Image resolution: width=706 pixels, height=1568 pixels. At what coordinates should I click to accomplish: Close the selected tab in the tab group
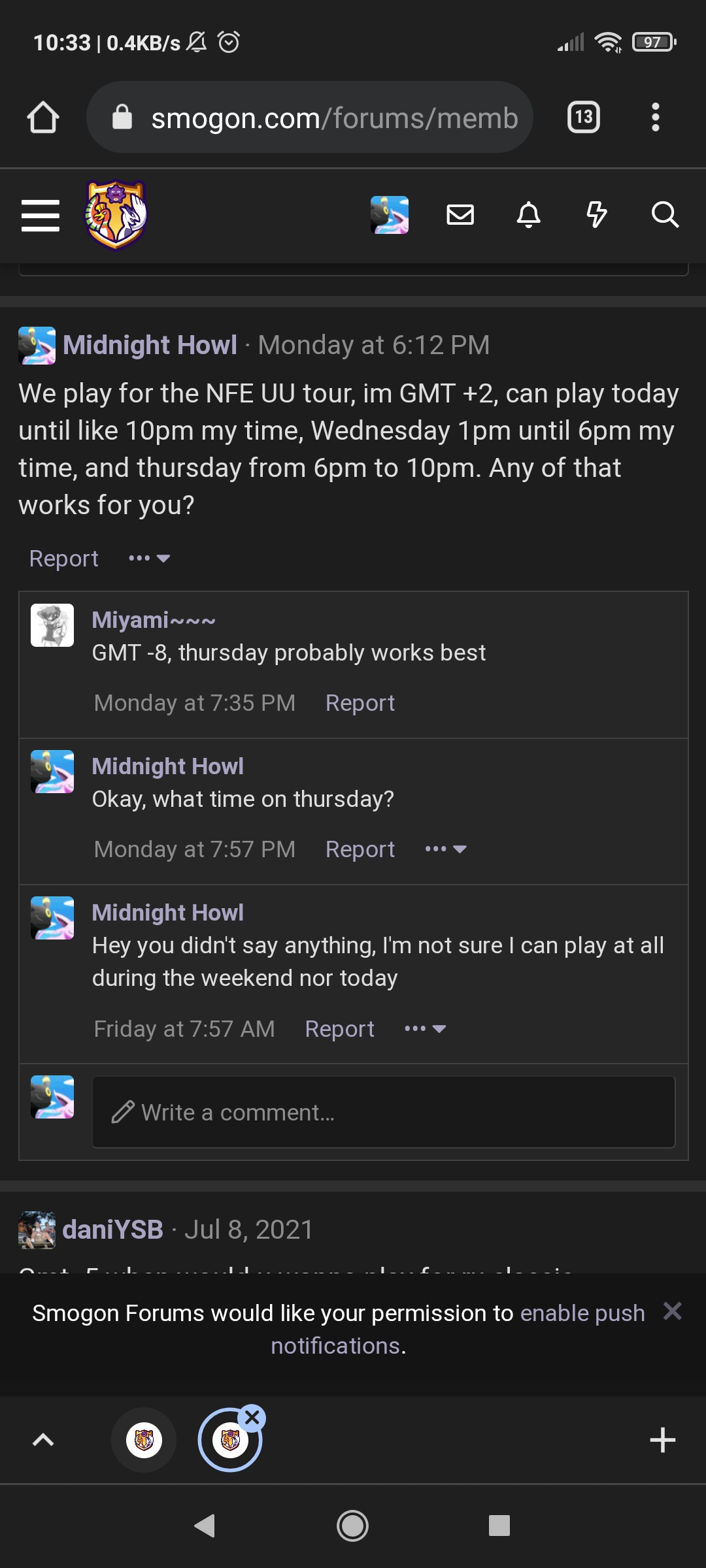252,1417
